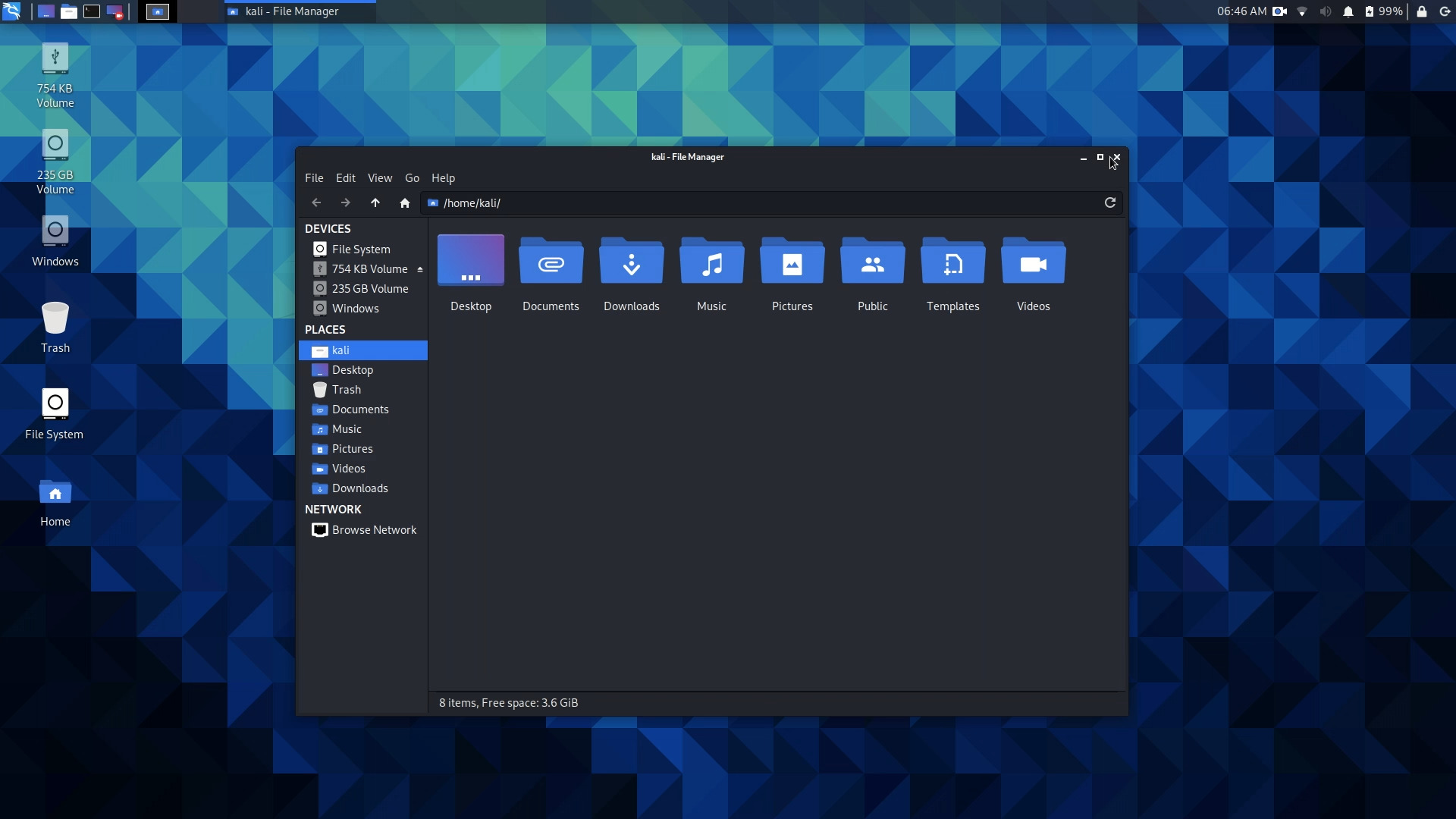The image size is (1456, 819).
Task: Expand the NETWORK section
Action: [x=333, y=509]
